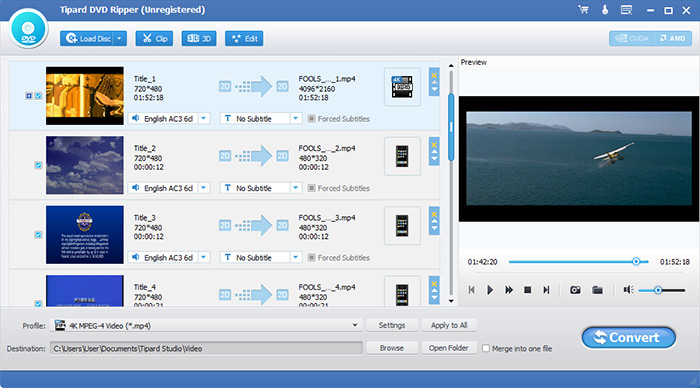Expand the Profile format dropdown

click(355, 325)
